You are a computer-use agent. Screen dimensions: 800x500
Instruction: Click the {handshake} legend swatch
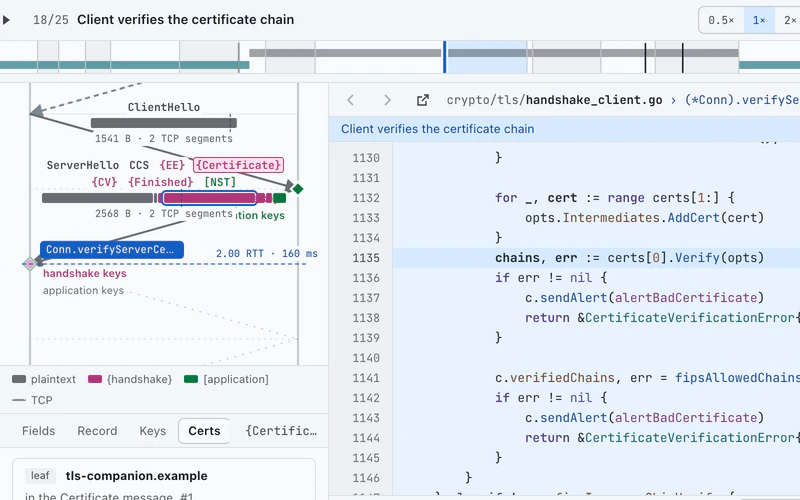click(95, 379)
